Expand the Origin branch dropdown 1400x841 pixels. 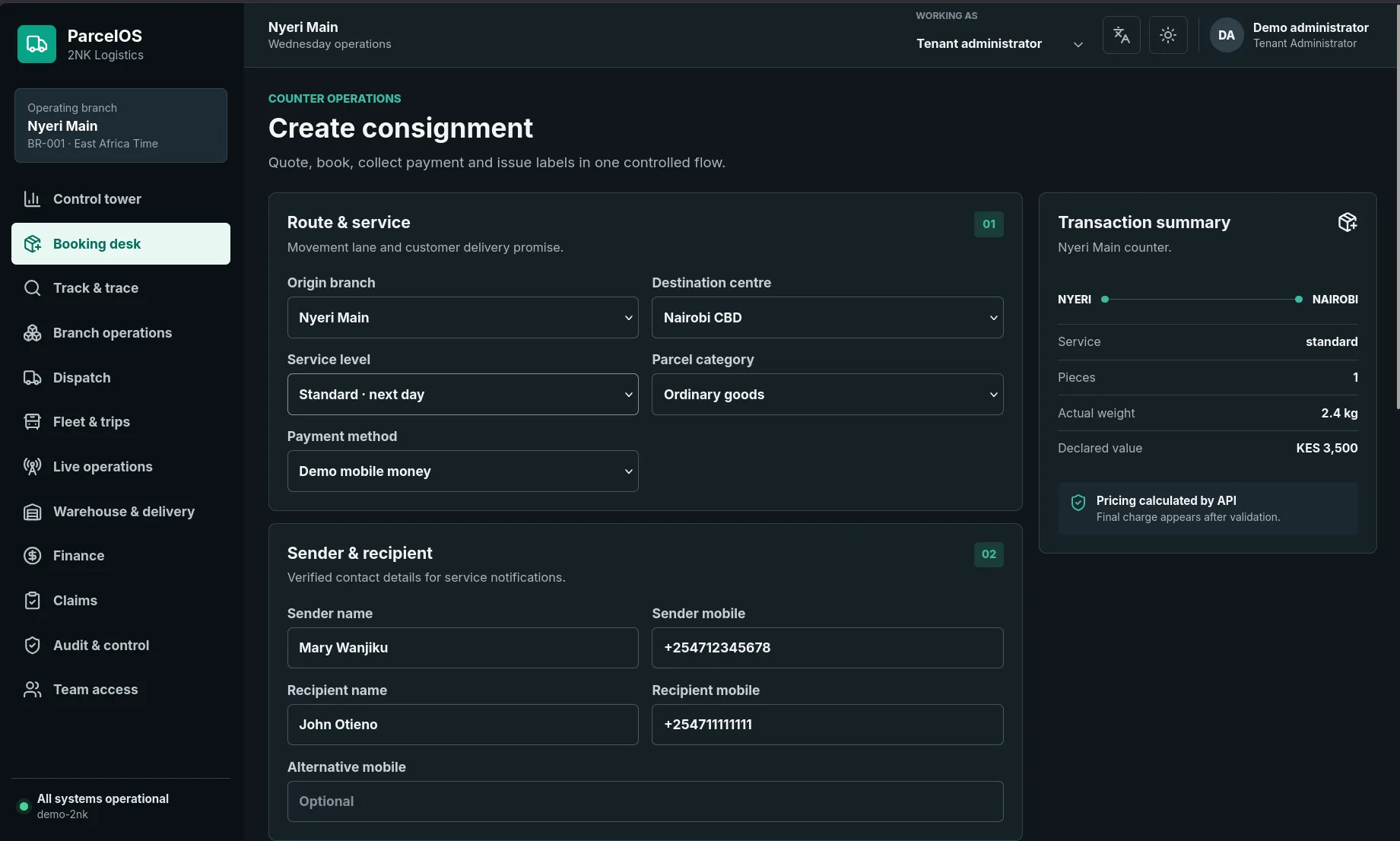click(x=462, y=318)
